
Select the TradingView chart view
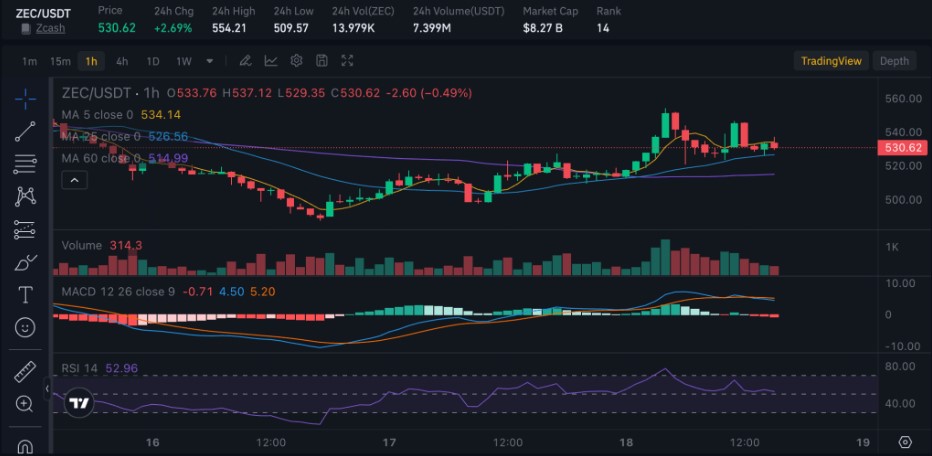[x=831, y=61]
